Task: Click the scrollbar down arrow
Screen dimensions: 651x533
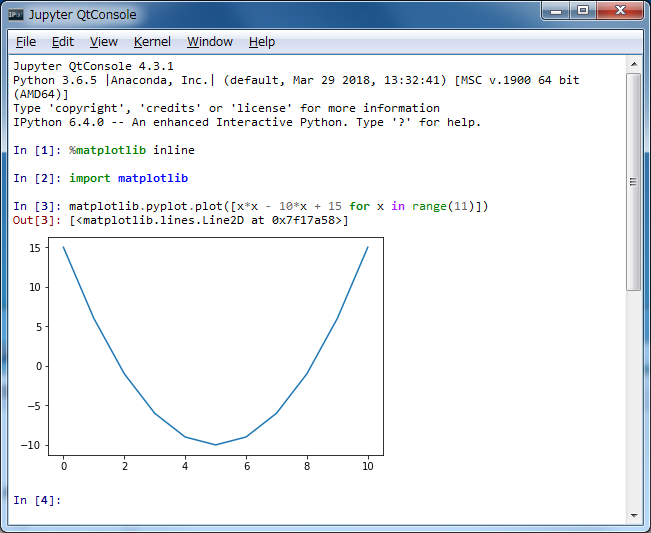Action: coord(634,516)
